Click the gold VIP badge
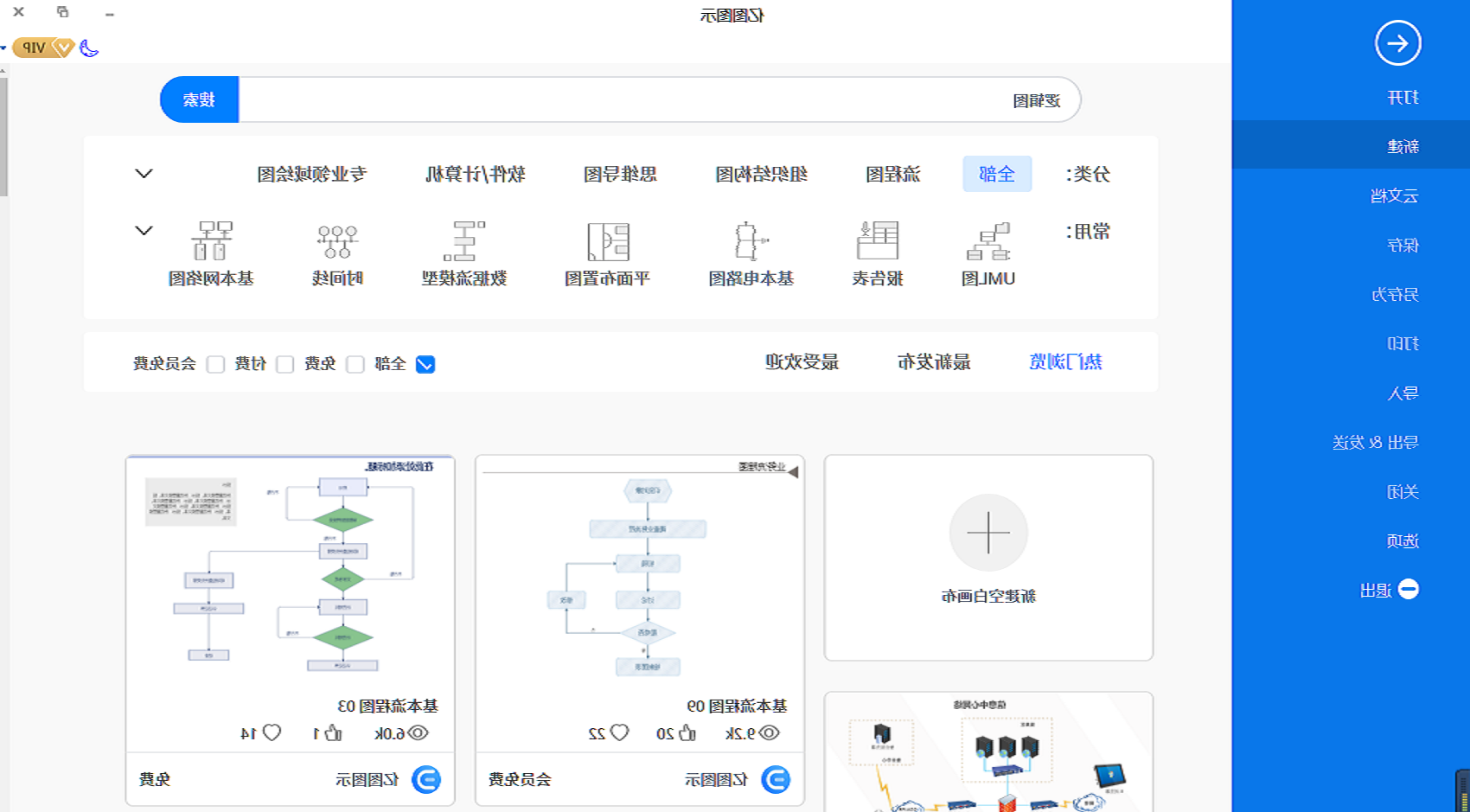The width and height of the screenshot is (1470, 812). (43, 48)
